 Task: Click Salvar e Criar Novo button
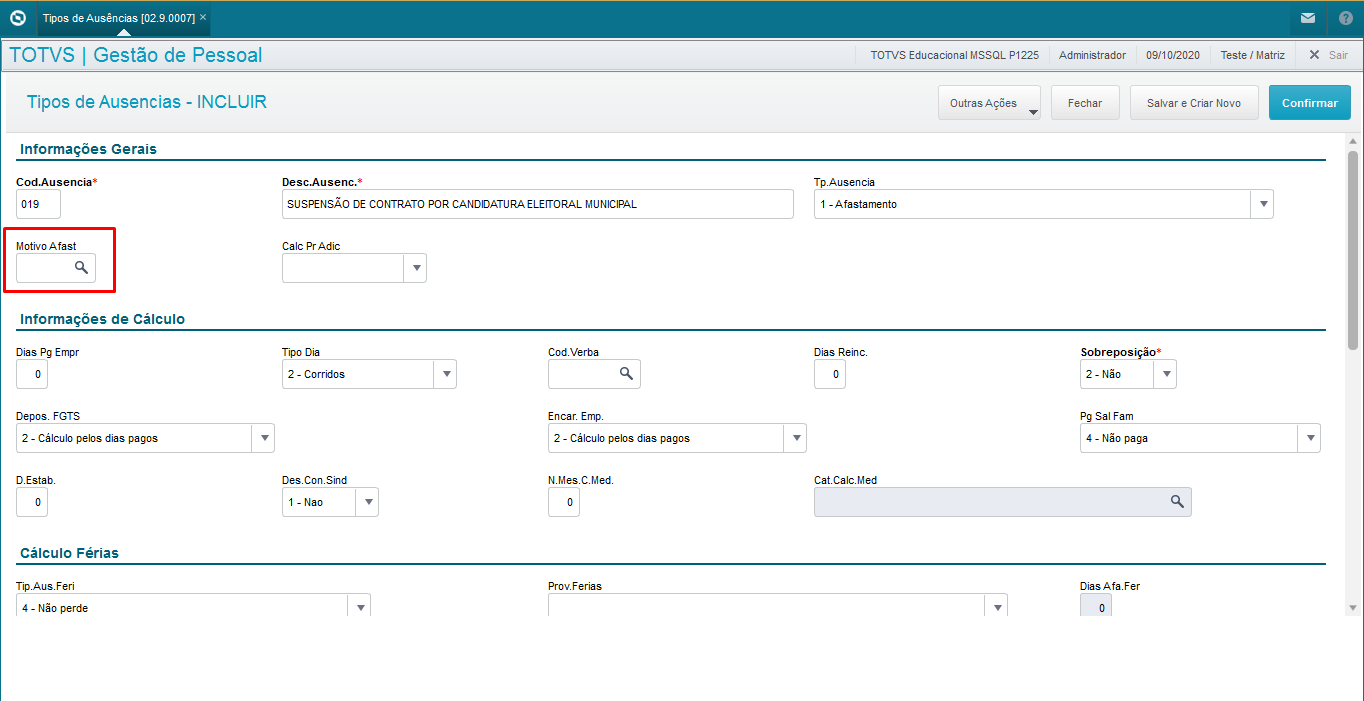(x=1194, y=103)
